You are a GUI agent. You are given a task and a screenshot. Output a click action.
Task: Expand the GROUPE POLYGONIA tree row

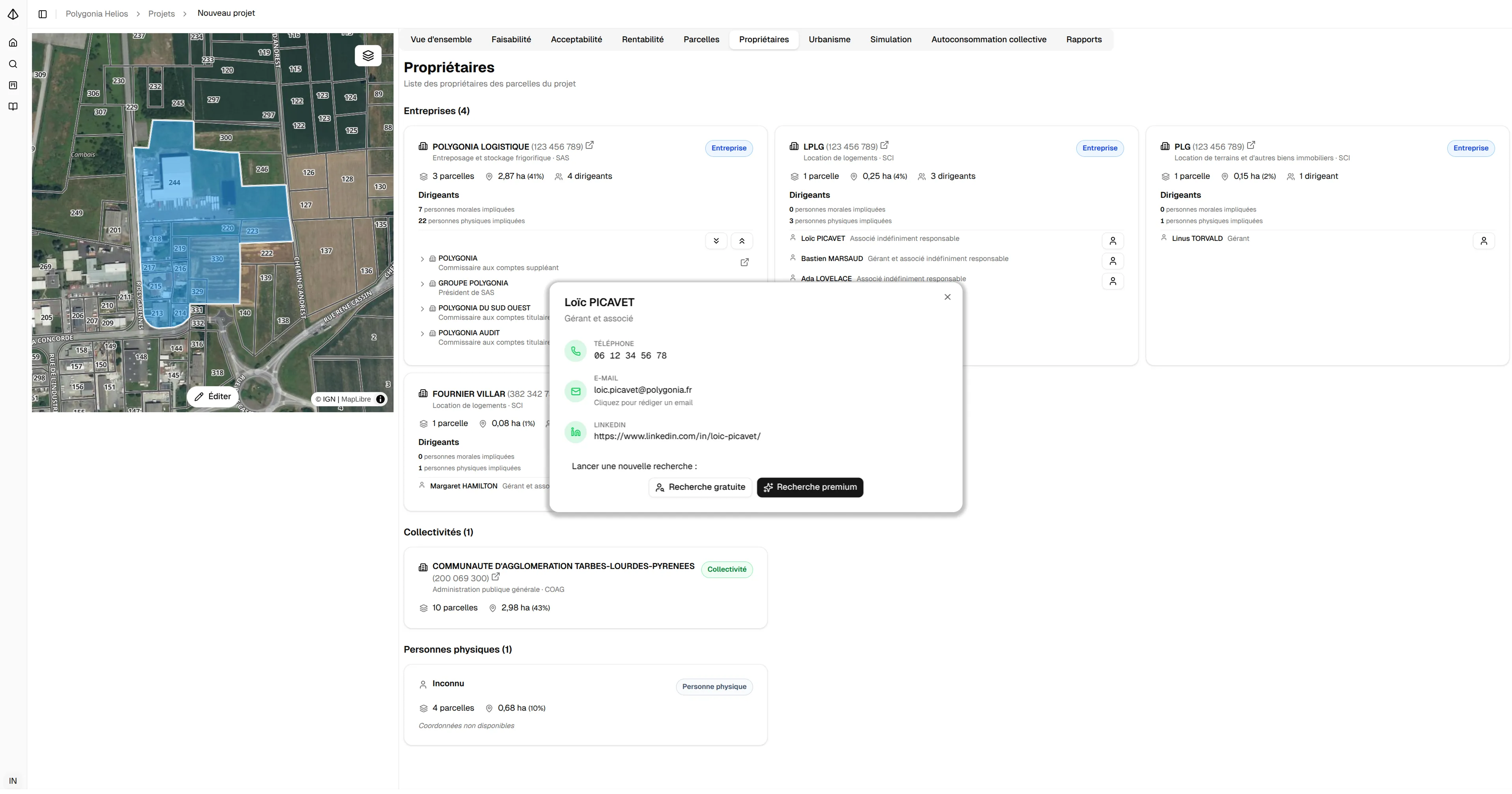point(422,284)
